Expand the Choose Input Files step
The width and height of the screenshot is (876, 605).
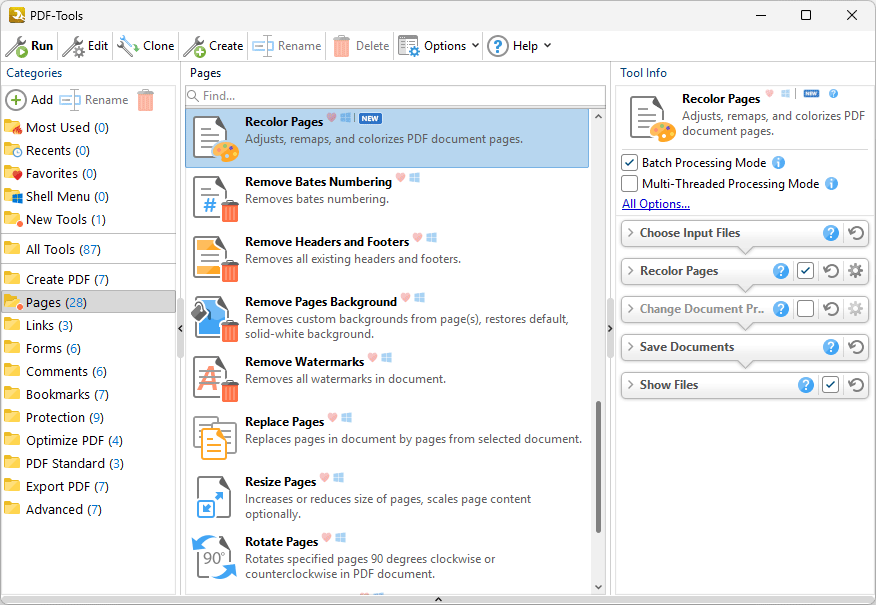tap(631, 233)
